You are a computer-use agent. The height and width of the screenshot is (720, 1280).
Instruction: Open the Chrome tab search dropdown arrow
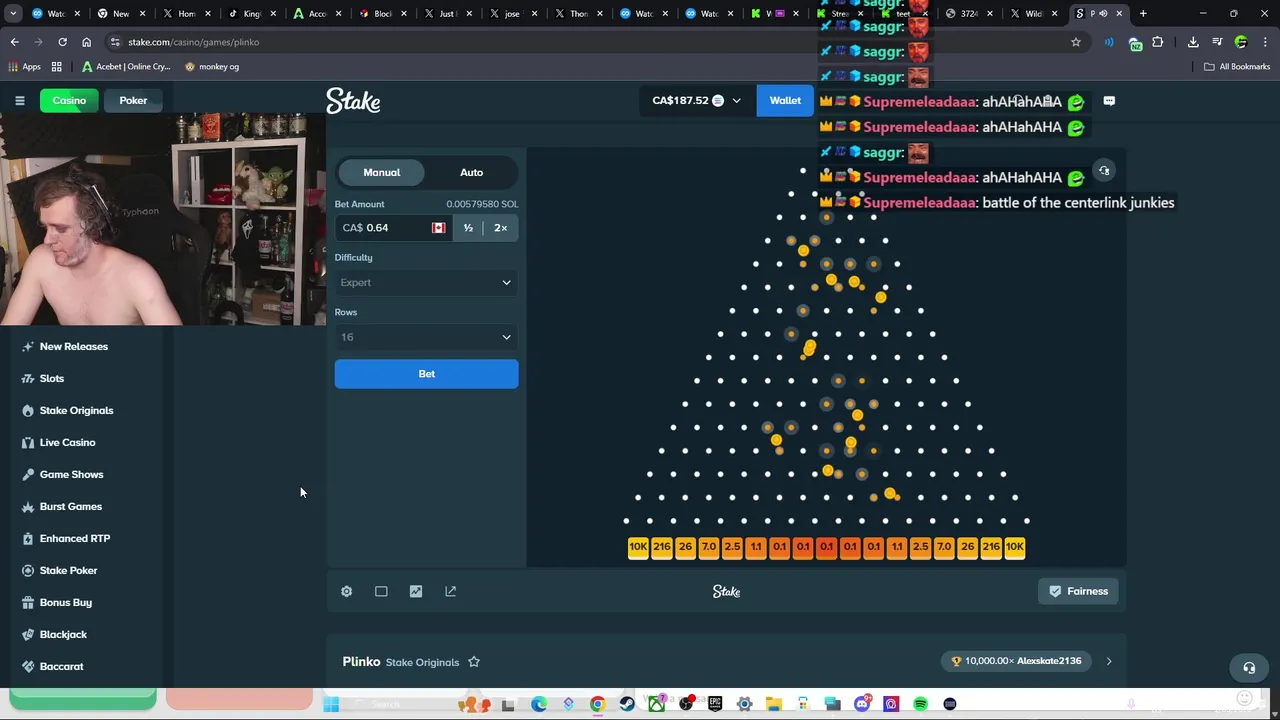[13, 14]
